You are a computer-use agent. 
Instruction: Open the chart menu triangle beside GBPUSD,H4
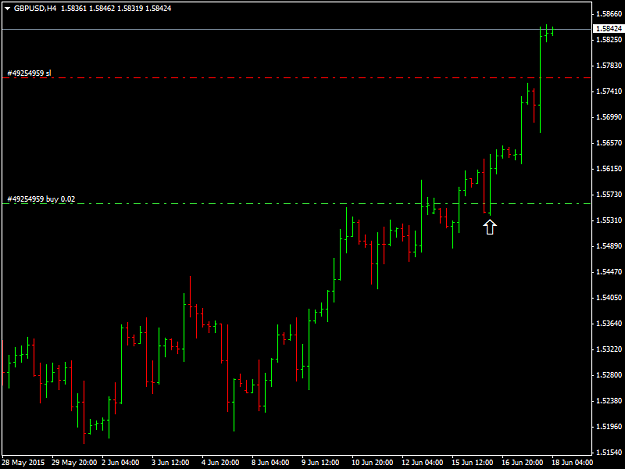(x=7, y=8)
